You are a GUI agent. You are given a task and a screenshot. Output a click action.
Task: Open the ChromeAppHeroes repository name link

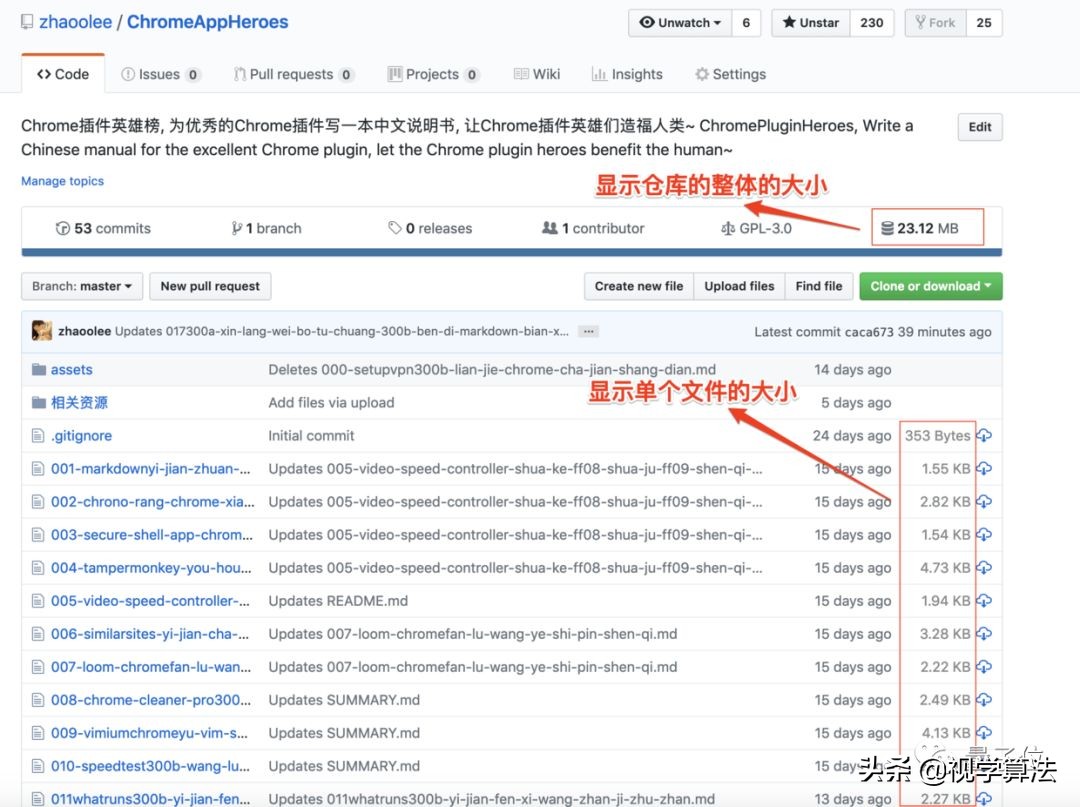pyautogui.click(x=207, y=22)
